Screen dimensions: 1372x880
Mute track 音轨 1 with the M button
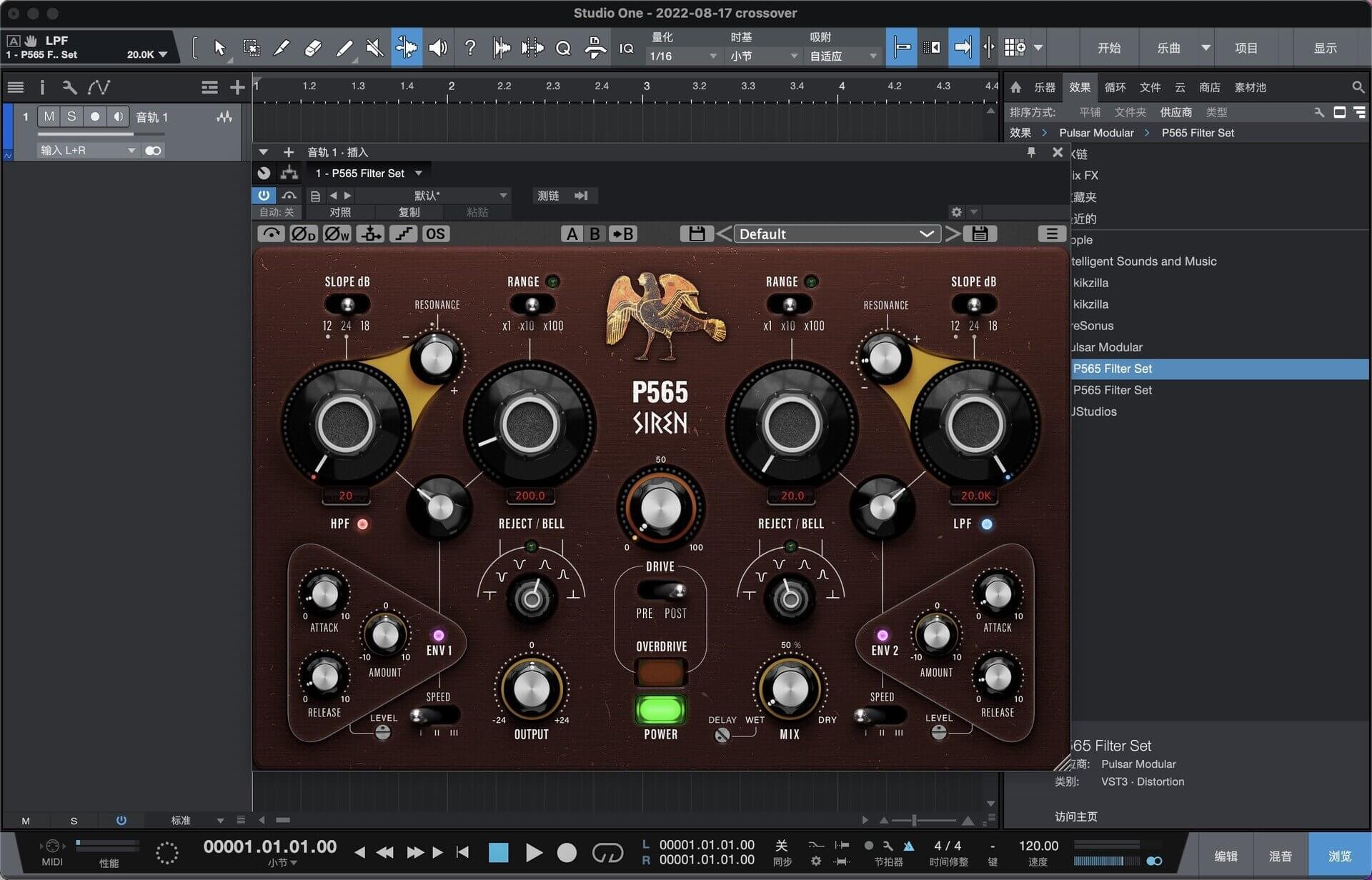(48, 116)
